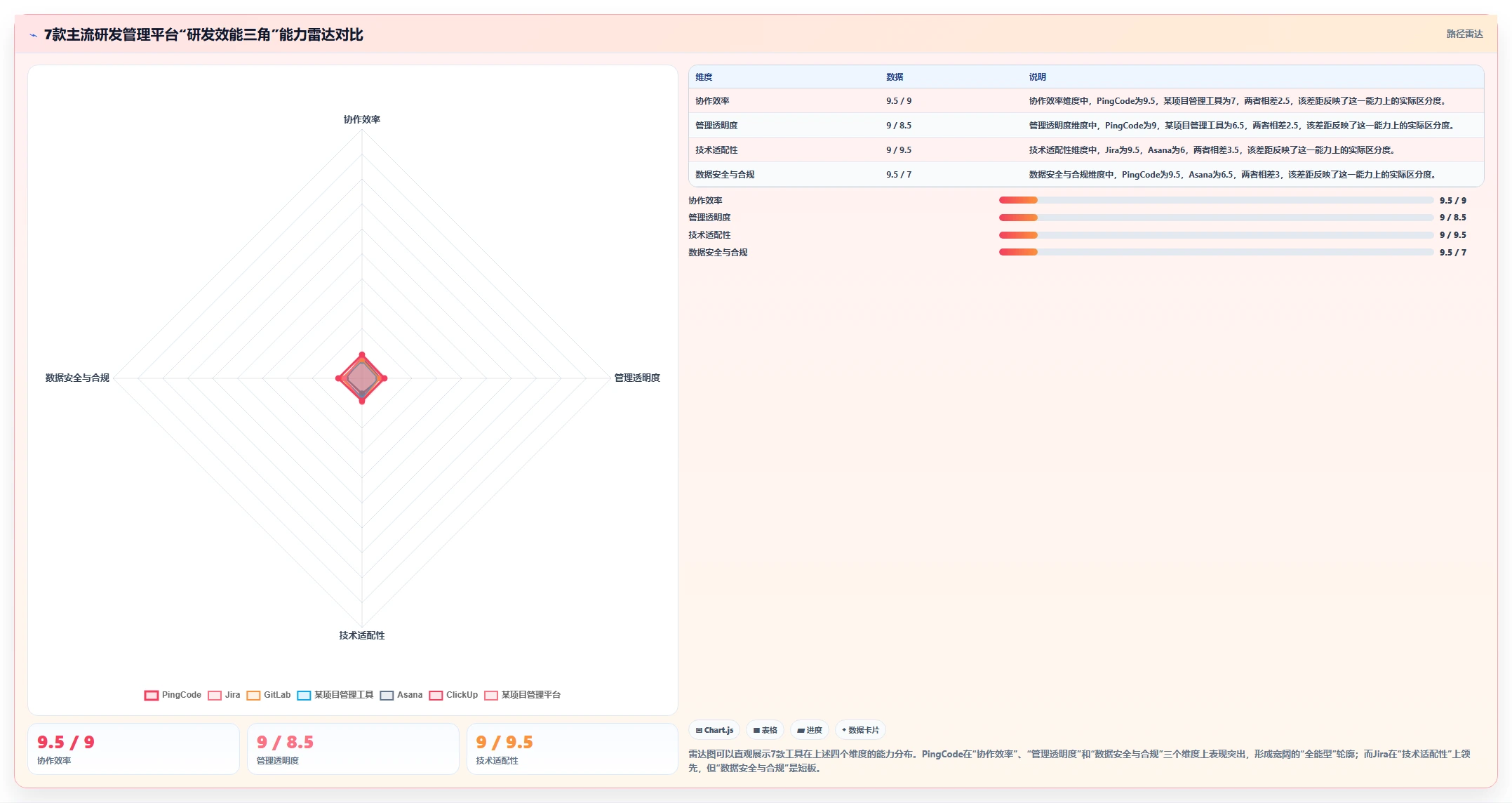Click the page title 7款主流研发管理平台
Screen dimensions: 1512x803
click(203, 34)
